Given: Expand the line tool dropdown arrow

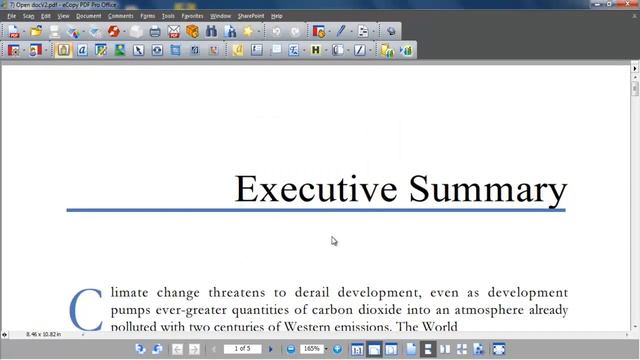Looking at the screenshot, I should 370,51.
